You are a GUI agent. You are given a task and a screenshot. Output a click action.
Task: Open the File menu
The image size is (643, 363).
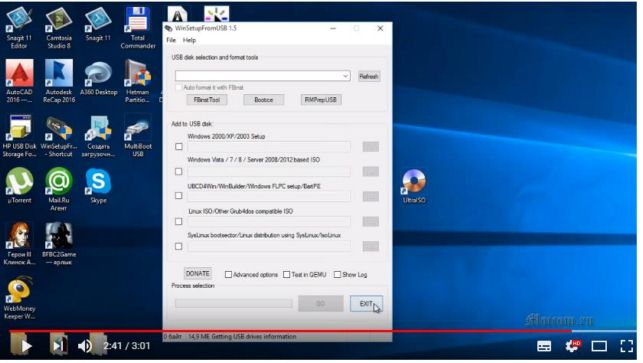(x=171, y=40)
